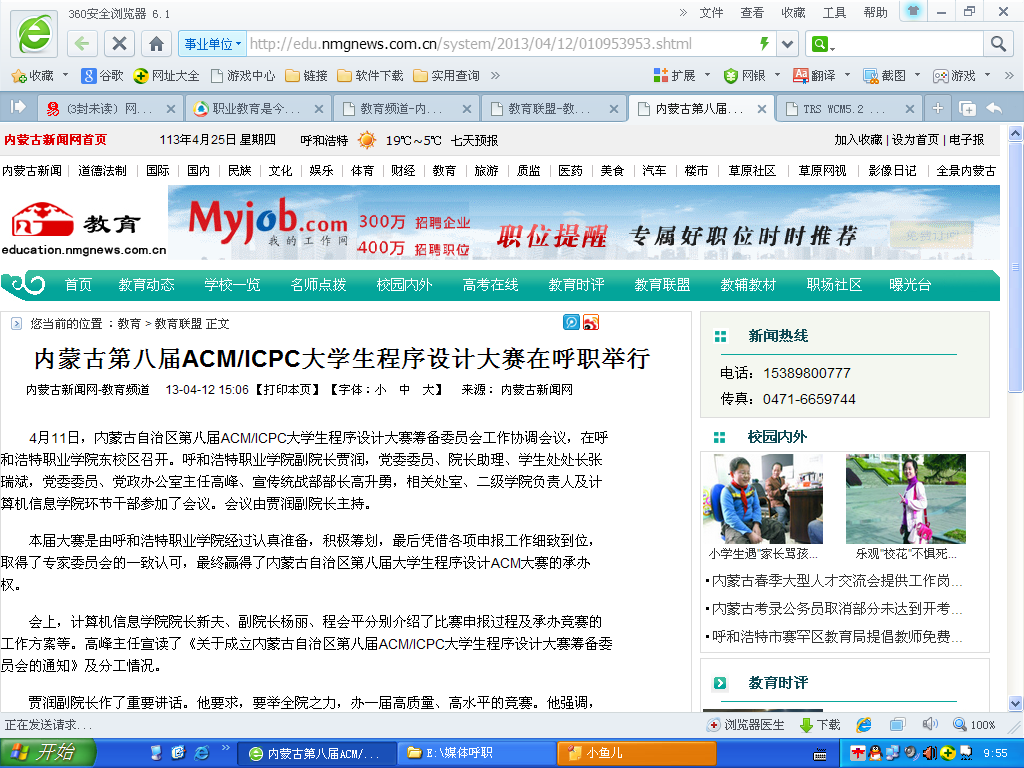The width and height of the screenshot is (1024, 768).
Task: Click the 打印本页 print link
Action: click(x=287, y=389)
